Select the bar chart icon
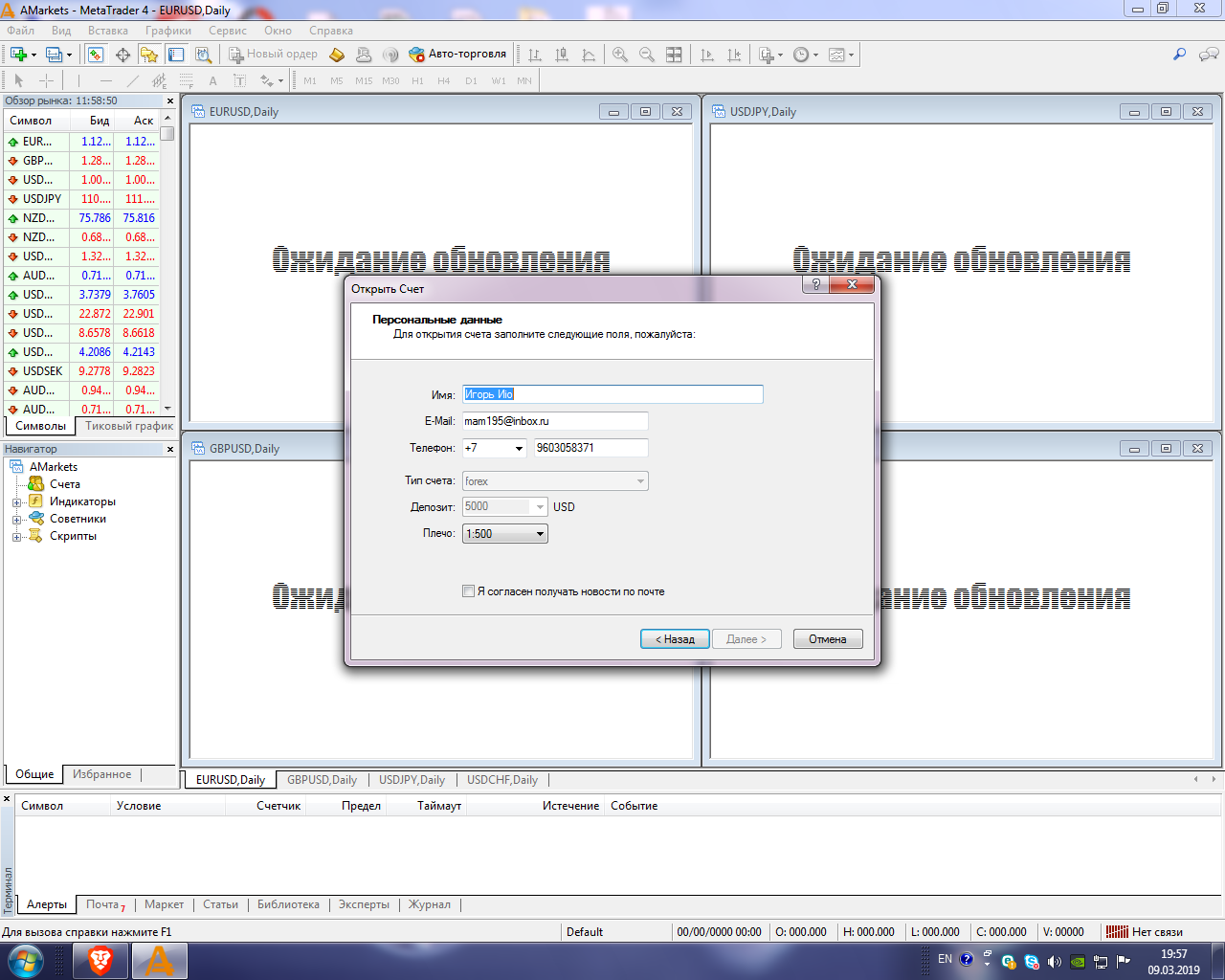The height and width of the screenshot is (980, 1225). click(535, 55)
